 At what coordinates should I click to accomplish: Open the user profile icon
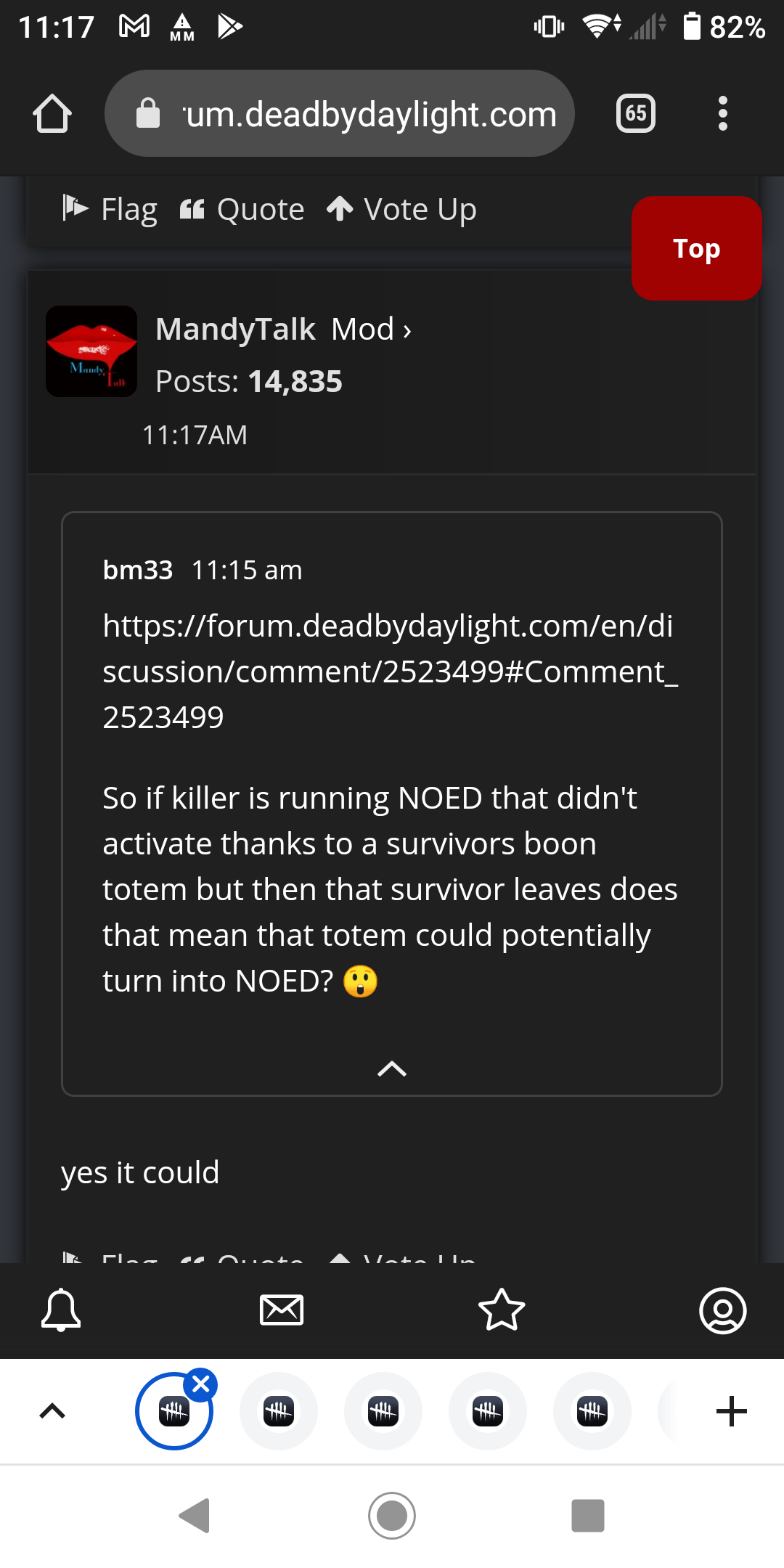pyautogui.click(x=723, y=1310)
